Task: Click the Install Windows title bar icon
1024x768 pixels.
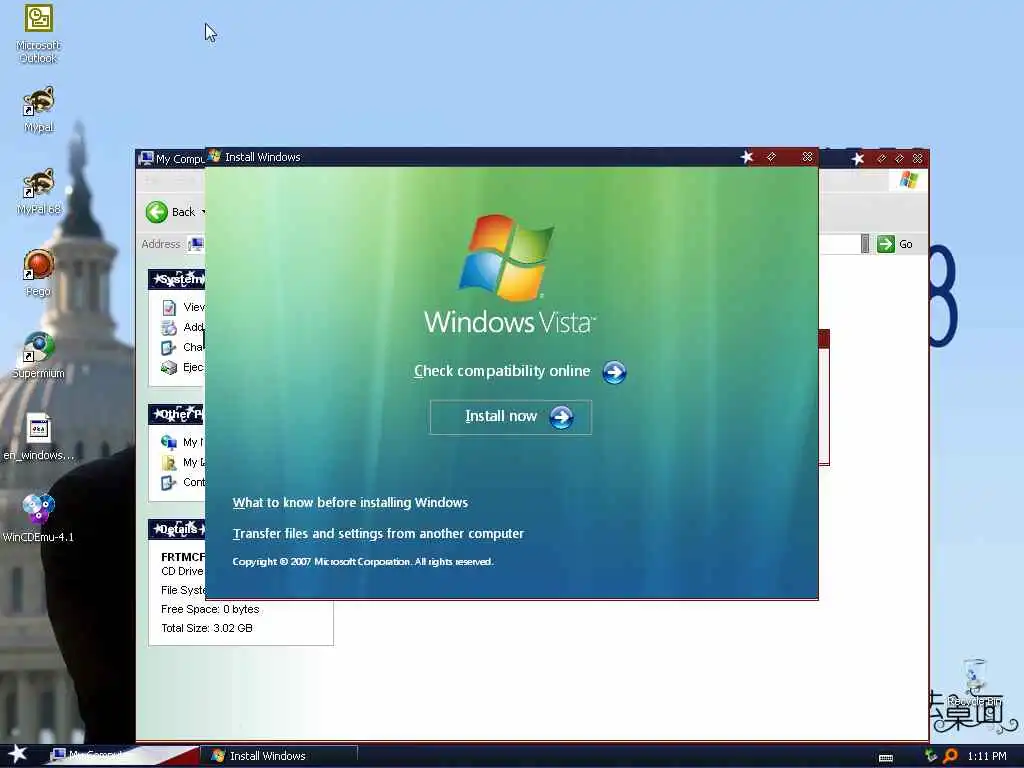Action: (x=214, y=157)
